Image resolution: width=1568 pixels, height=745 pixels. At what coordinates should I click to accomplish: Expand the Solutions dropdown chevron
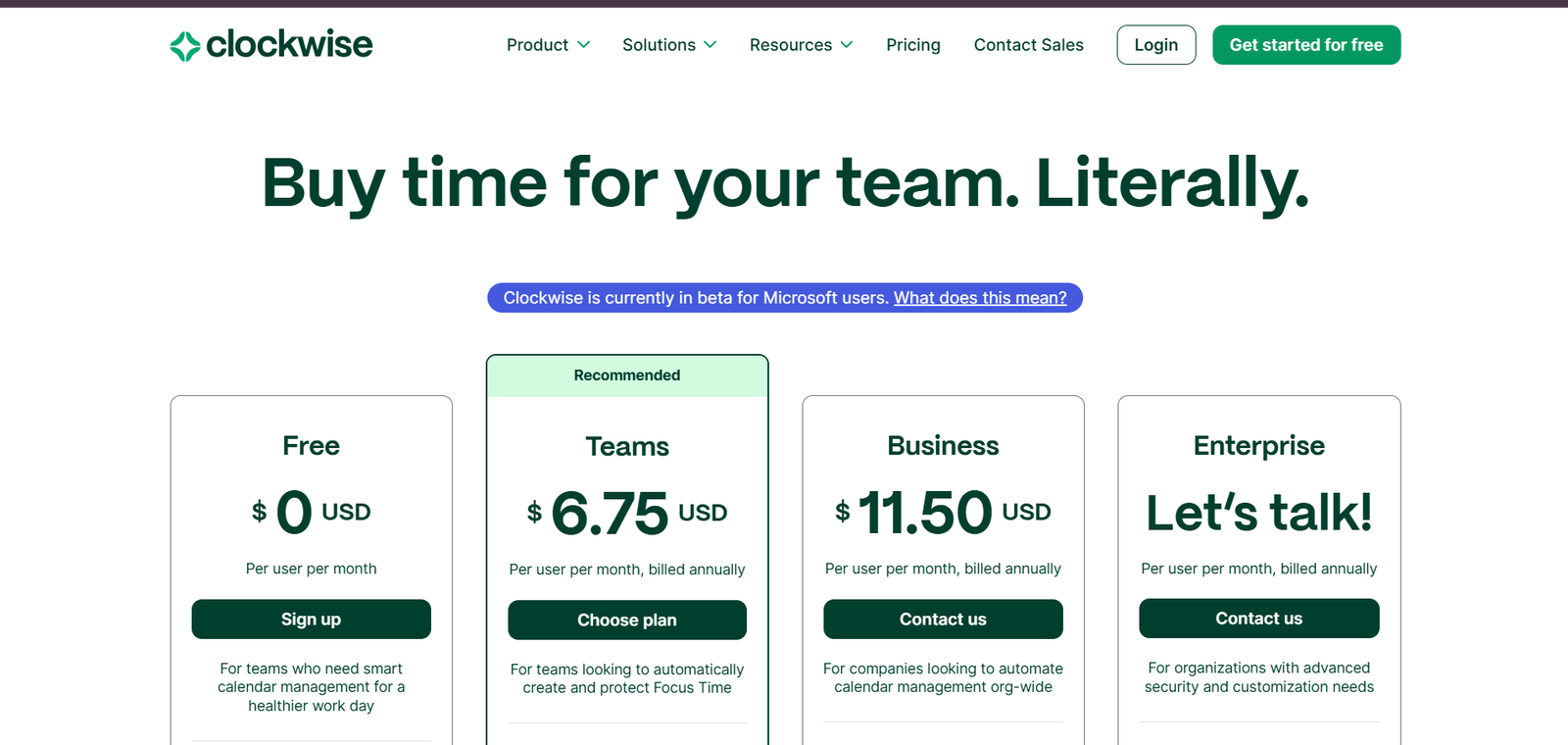click(x=710, y=45)
